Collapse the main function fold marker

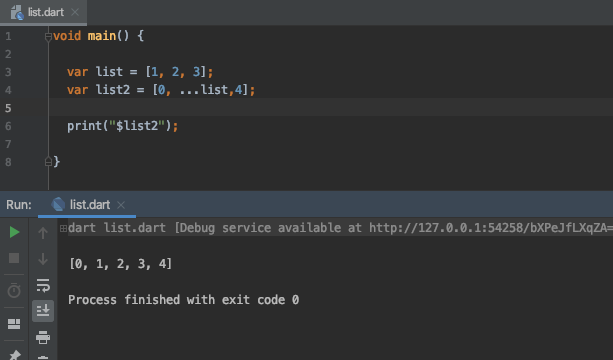48,37
